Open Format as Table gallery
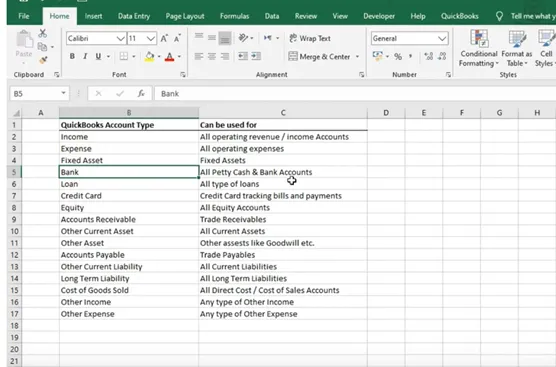Image resolution: width=556 pixels, height=367 pixels. coord(517,48)
